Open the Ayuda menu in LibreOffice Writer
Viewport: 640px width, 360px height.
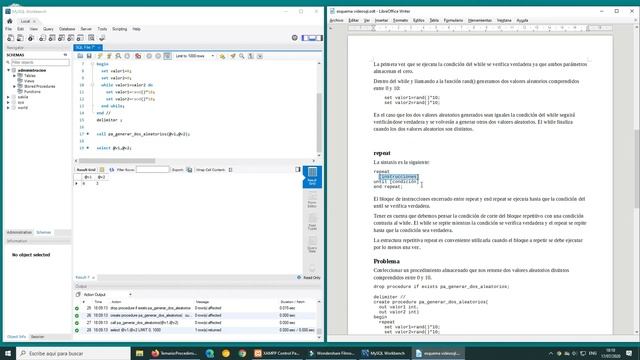point(522,20)
